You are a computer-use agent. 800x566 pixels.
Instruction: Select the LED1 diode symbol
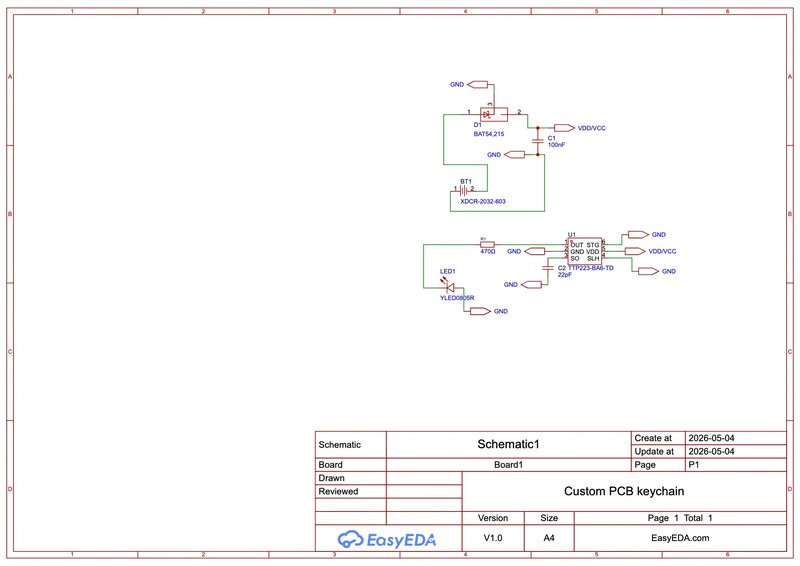point(449,287)
